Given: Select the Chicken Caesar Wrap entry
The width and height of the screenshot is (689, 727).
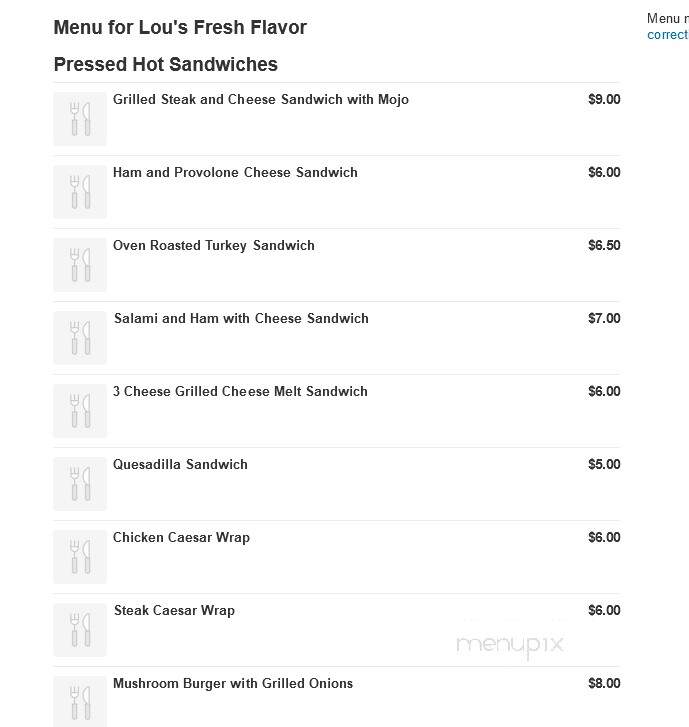Looking at the screenshot, I should pos(181,538).
